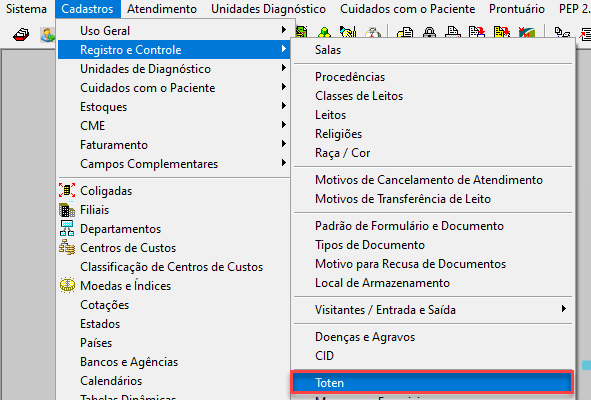Open Moedas e Índices entry
Image resolution: width=591 pixels, height=400 pixels.
coord(174,286)
